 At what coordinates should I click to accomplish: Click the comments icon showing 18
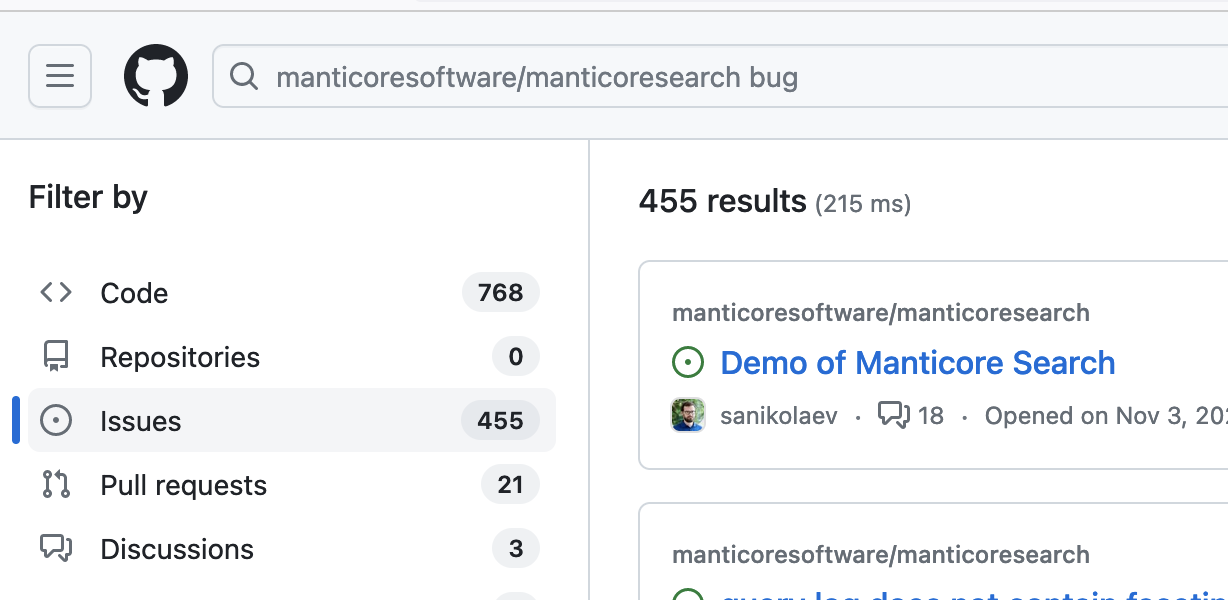click(x=893, y=415)
